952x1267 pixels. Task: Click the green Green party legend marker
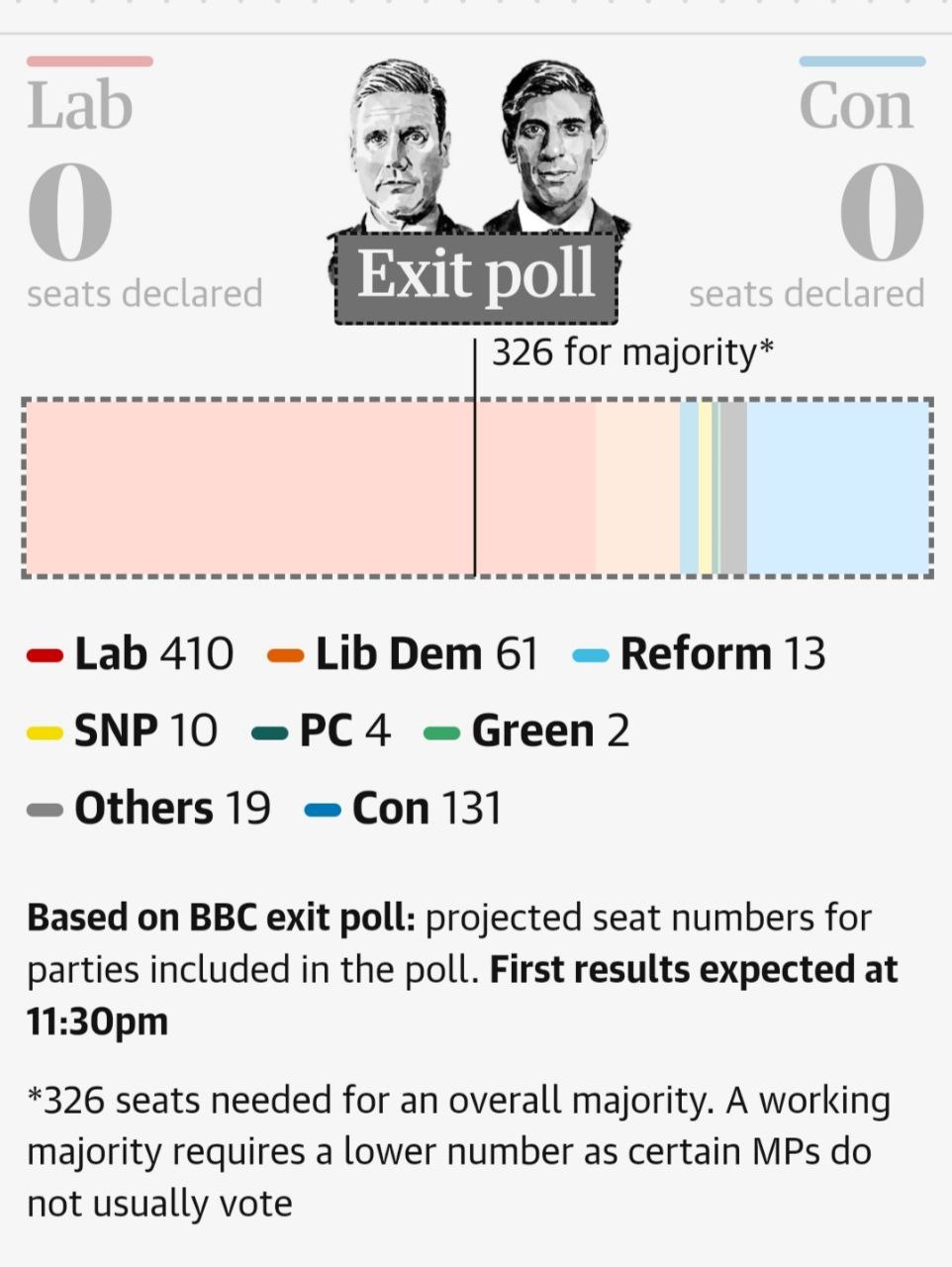click(441, 732)
